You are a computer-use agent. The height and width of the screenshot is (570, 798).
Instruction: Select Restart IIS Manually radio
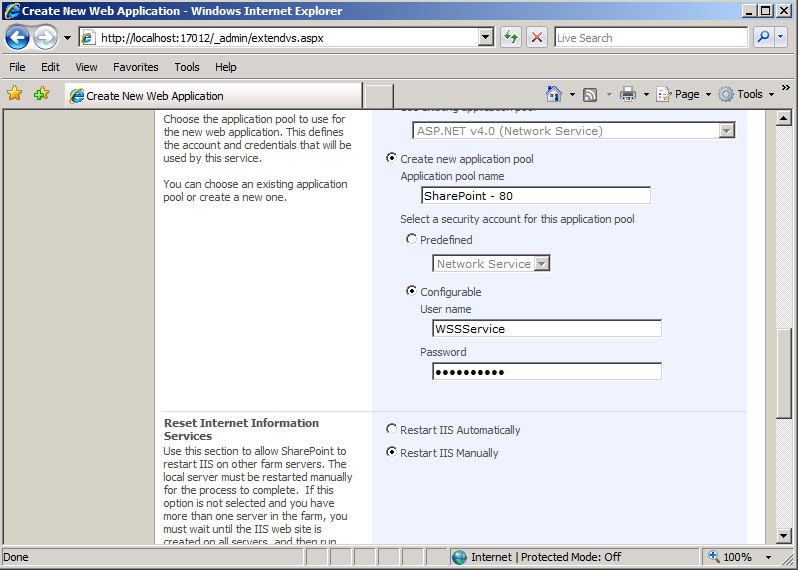[391, 452]
